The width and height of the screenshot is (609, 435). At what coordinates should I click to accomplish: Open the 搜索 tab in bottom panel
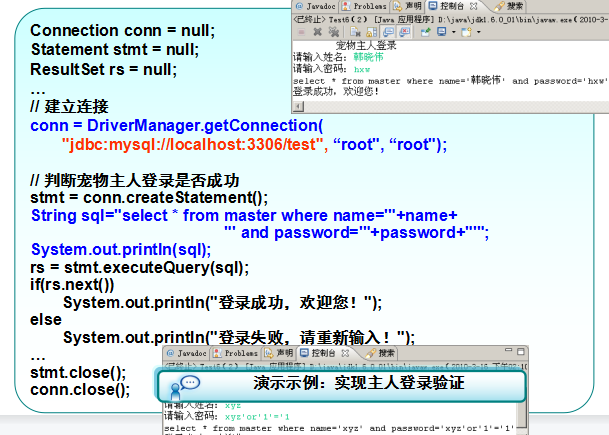tap(381, 353)
